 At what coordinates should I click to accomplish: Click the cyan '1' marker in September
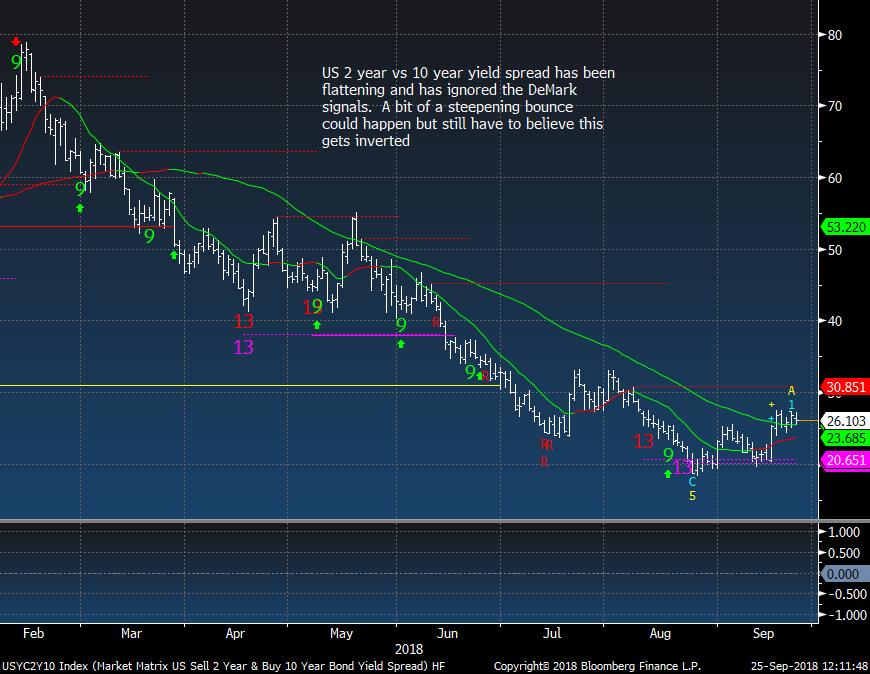point(791,404)
